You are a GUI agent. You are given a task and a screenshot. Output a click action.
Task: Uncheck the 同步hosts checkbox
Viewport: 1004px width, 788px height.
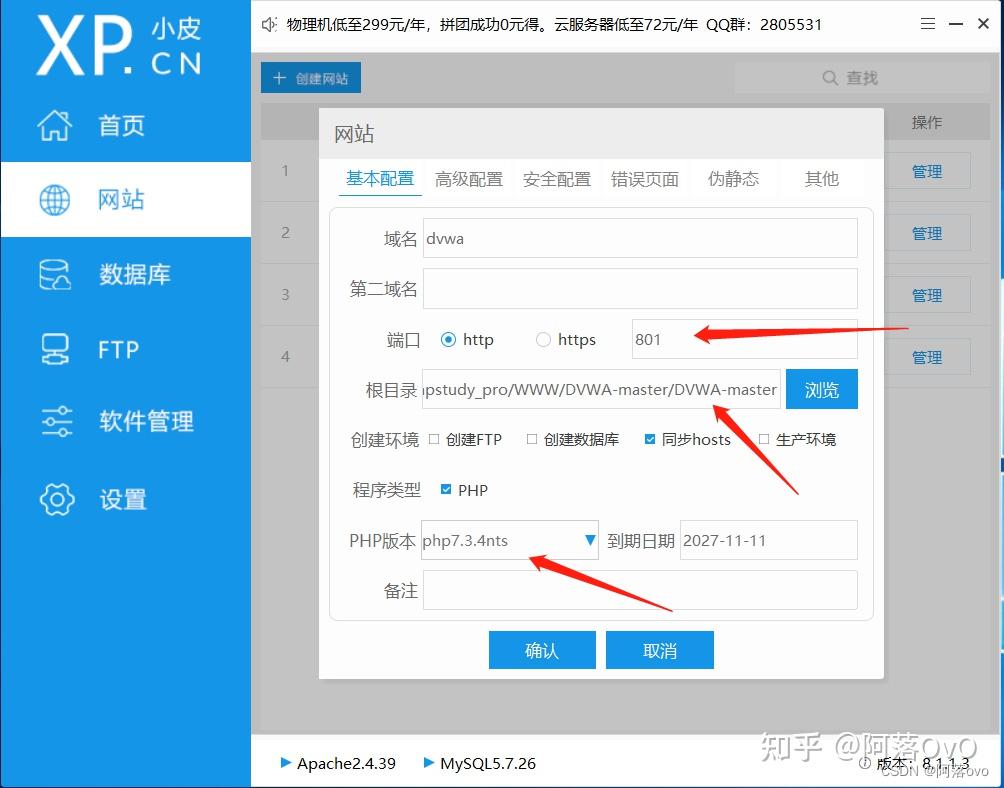pos(650,439)
